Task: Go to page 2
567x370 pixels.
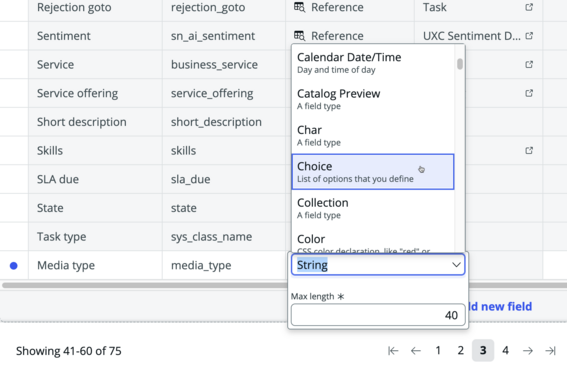Action: (460, 350)
